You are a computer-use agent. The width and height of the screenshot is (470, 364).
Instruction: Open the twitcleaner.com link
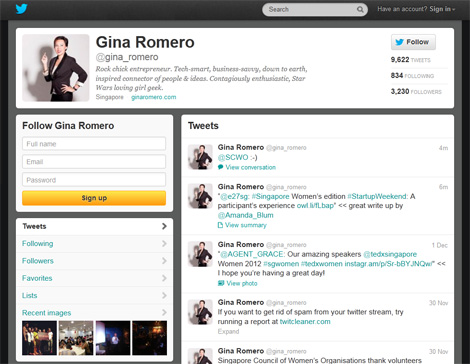tap(305, 322)
